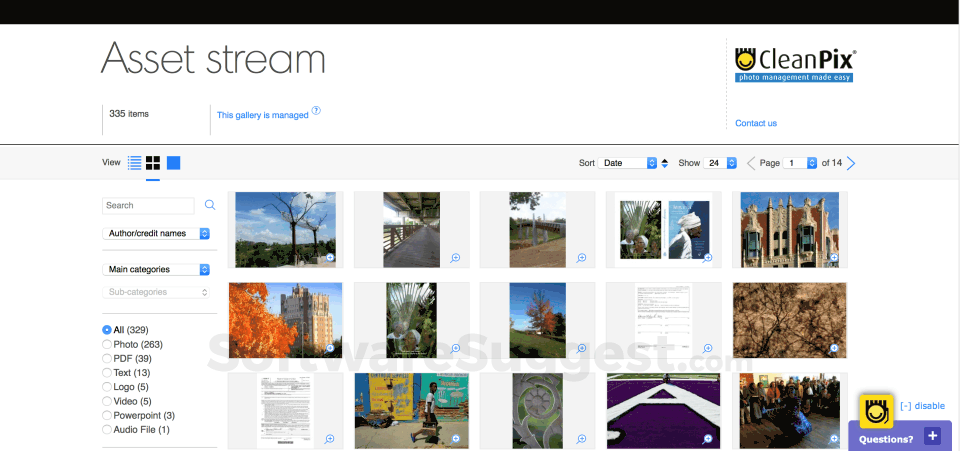Go to next page arrow
Screen dimensions: 960x451
850,163
